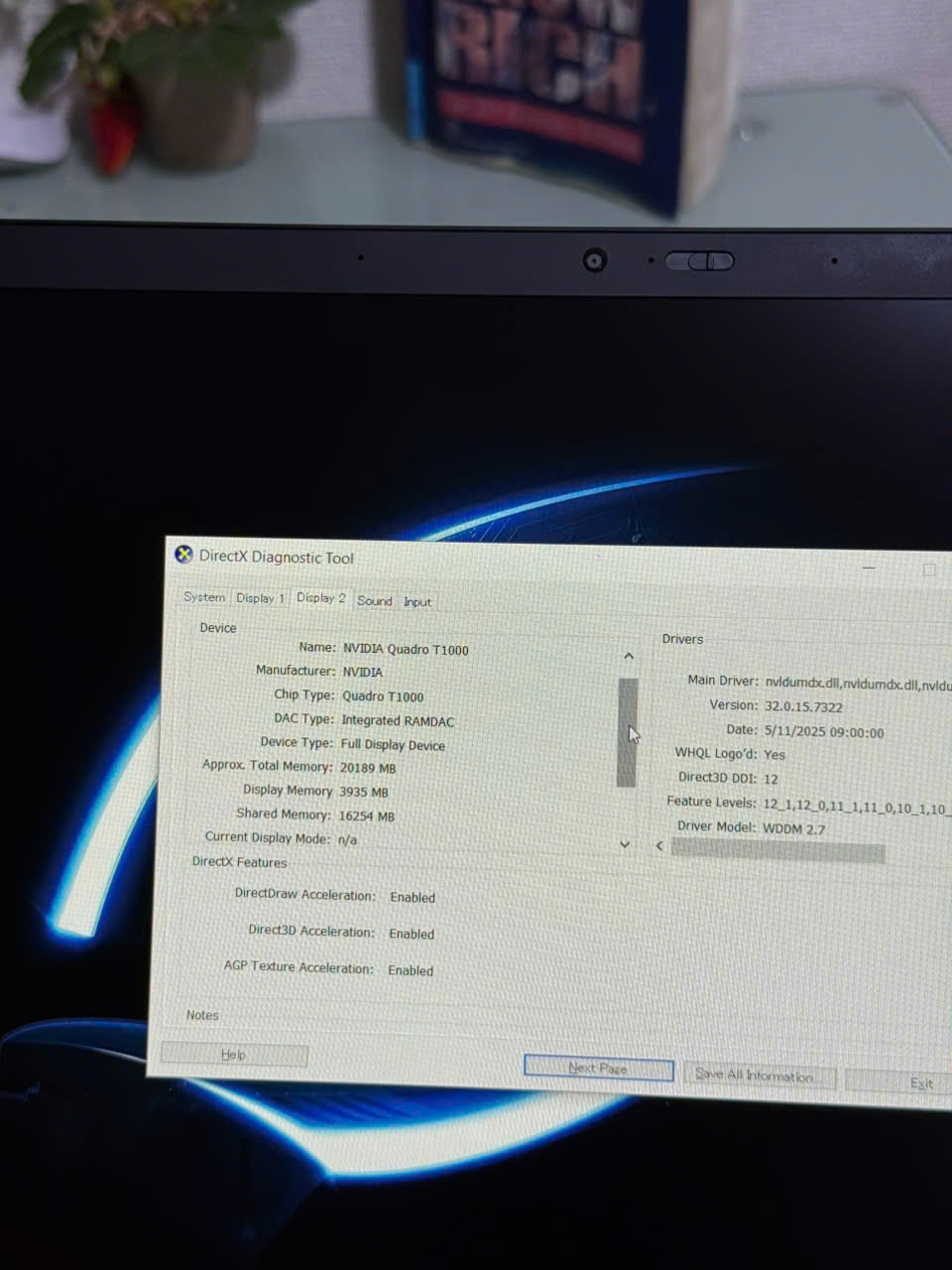Click Drivers panel left scroll arrow
This screenshot has height=1270, width=952.
click(660, 846)
